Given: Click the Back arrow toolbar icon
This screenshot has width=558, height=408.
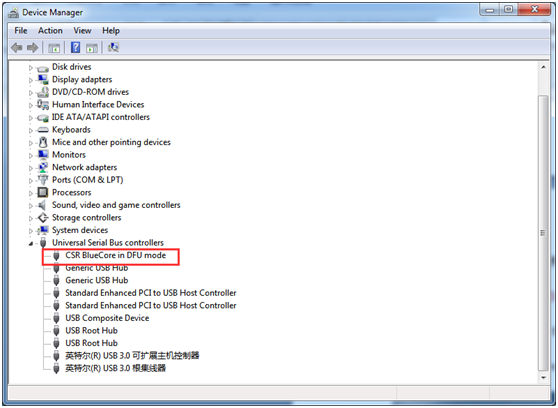Looking at the screenshot, I should (x=17, y=47).
